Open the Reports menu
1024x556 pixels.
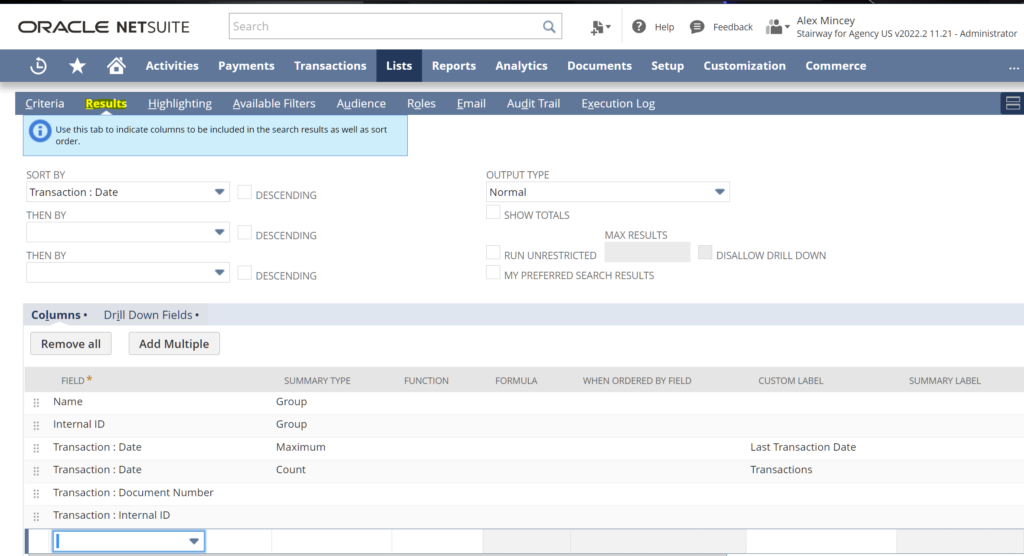(x=454, y=65)
